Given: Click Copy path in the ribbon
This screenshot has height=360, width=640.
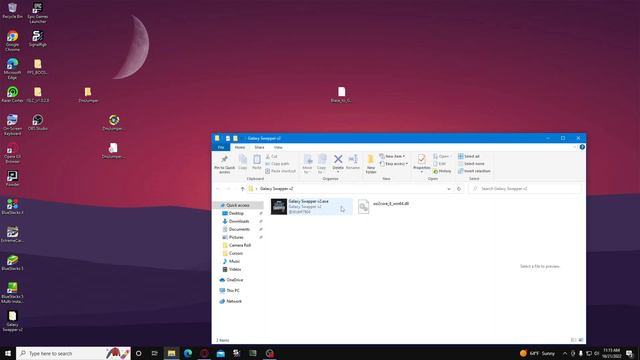Looking at the screenshot, I should coord(277,164).
